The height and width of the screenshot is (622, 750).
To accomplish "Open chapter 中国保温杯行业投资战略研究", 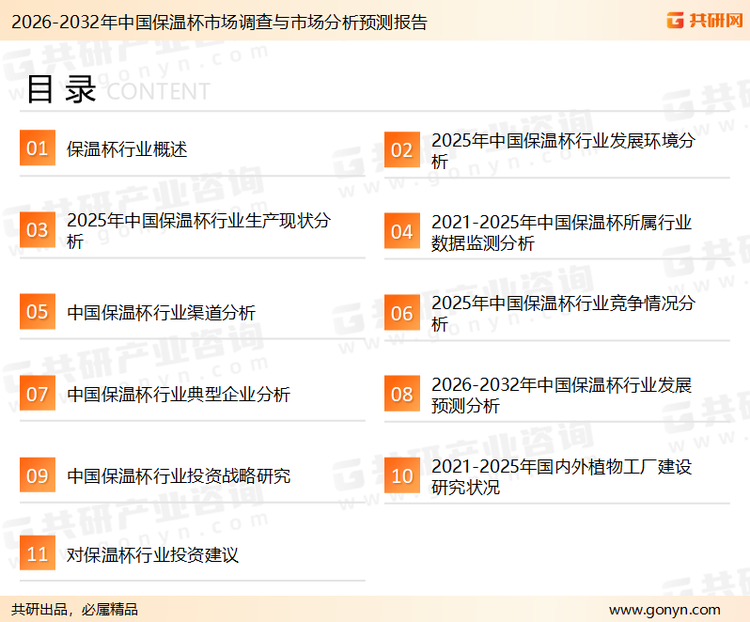I will coord(178,476).
